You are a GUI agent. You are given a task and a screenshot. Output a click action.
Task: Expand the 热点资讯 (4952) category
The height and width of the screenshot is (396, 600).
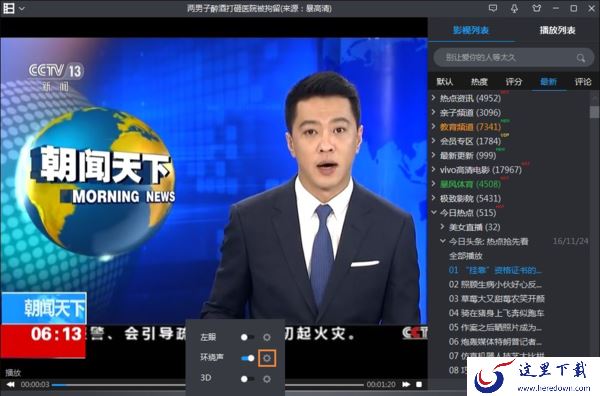coord(434,98)
